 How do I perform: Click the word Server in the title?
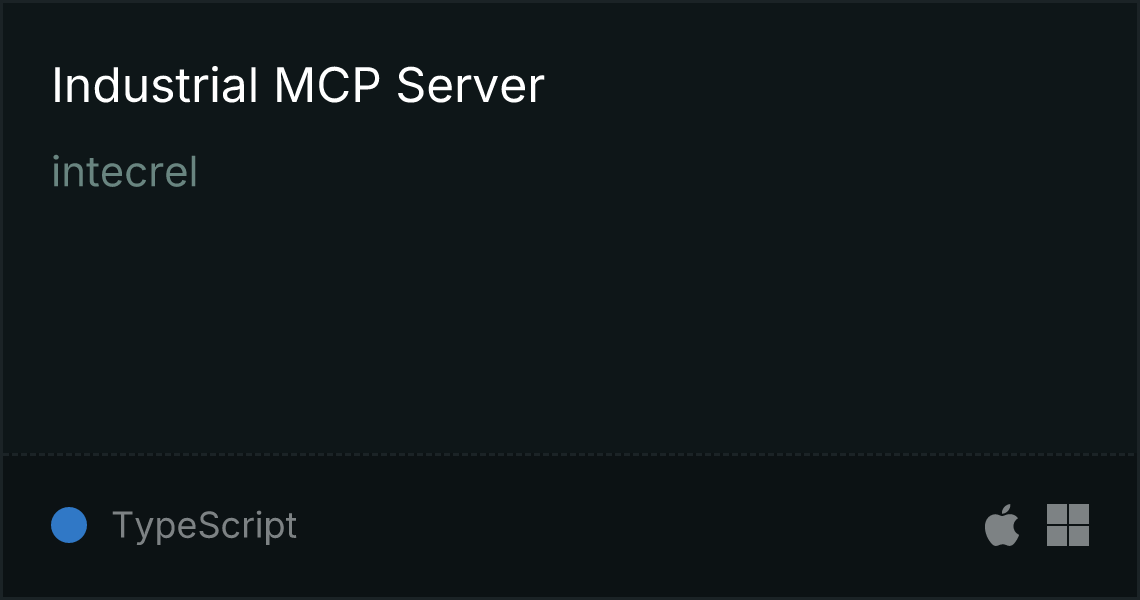470,86
